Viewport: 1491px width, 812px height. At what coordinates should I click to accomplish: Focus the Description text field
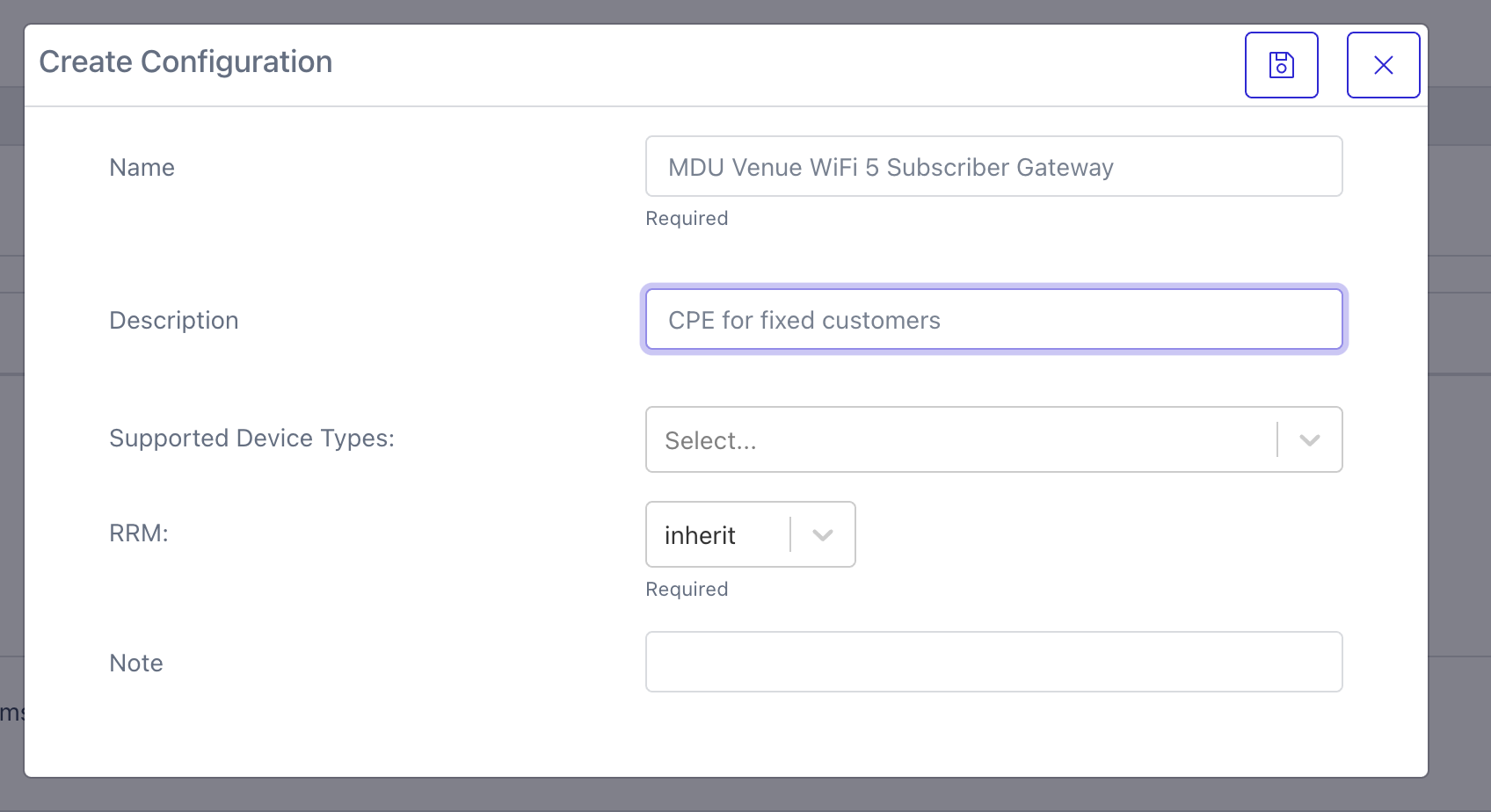coord(993,320)
